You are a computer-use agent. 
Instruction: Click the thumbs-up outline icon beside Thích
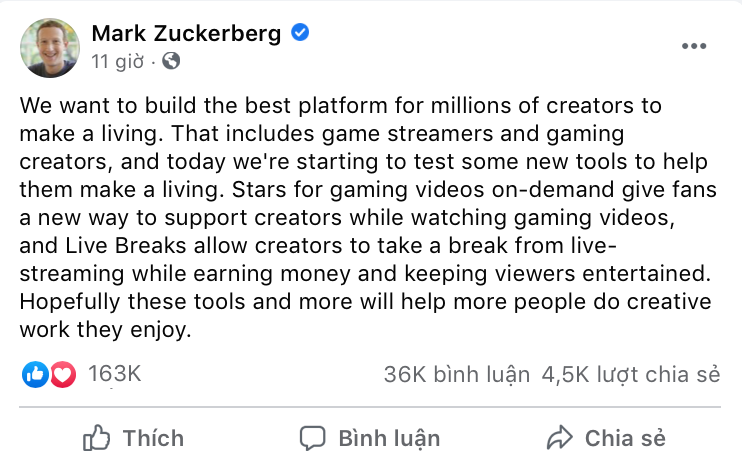pos(96,438)
